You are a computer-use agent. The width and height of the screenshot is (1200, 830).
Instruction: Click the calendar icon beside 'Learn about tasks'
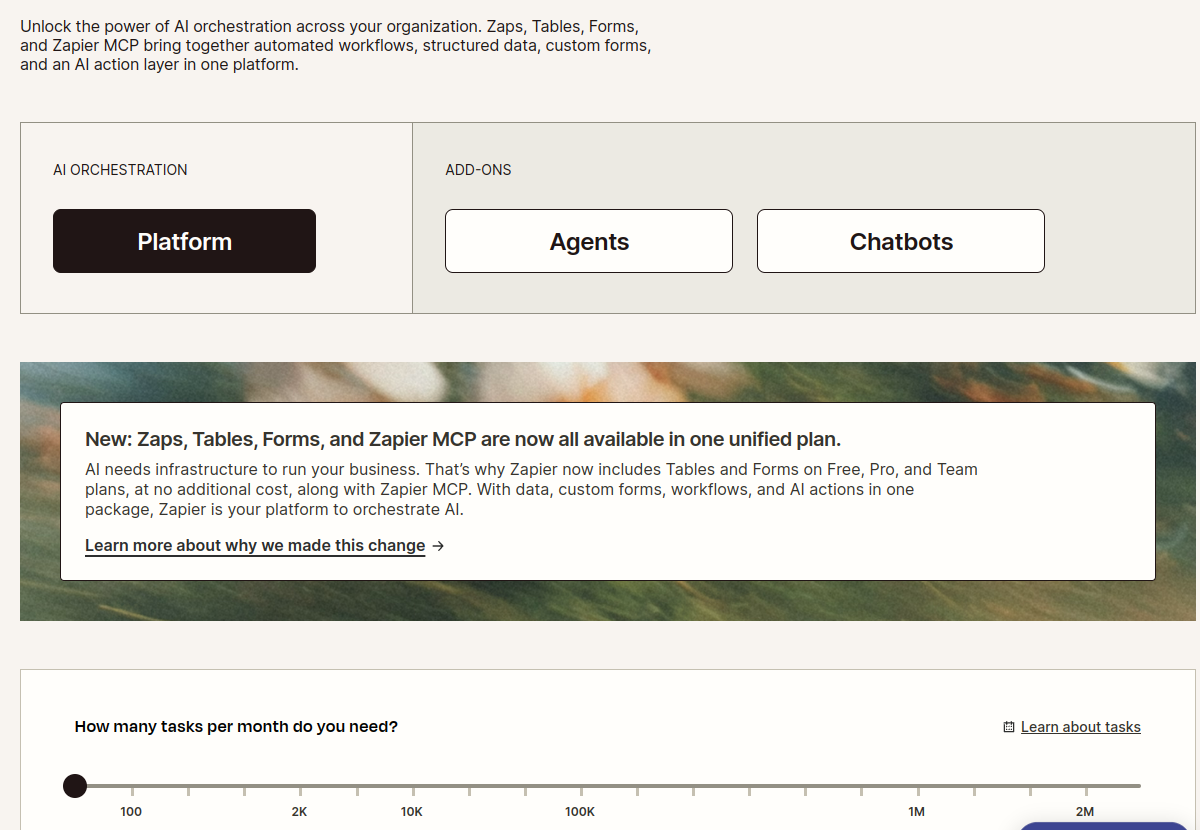1009,727
